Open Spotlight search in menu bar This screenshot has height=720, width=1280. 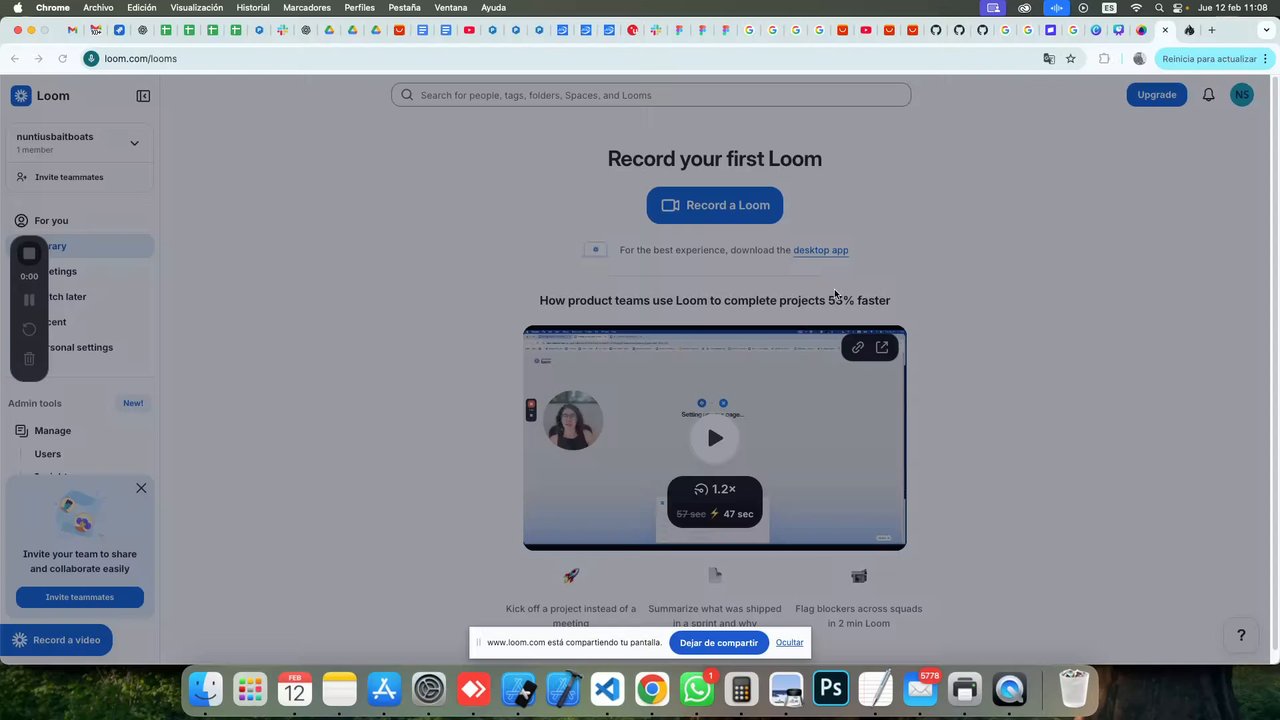[x=1159, y=7]
